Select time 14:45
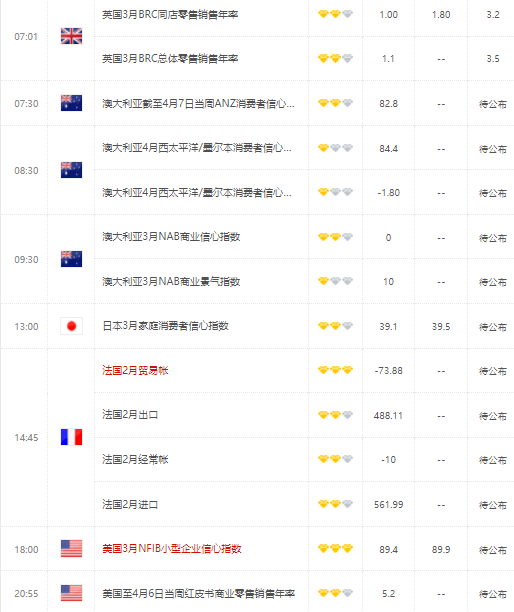Image resolution: width=514 pixels, height=612 pixels. pyautogui.click(x=26, y=438)
